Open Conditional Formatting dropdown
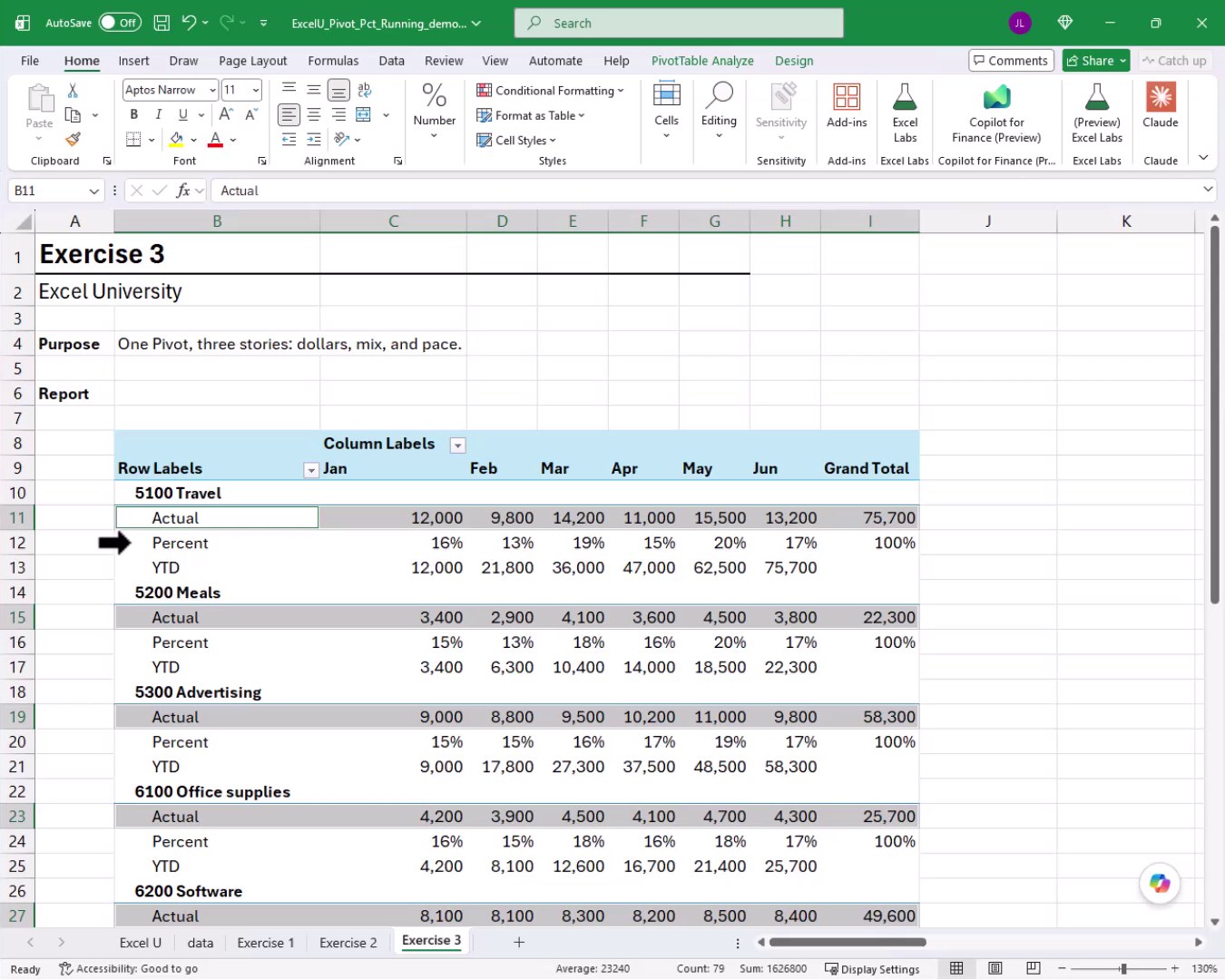The image size is (1225, 980). pos(550,91)
